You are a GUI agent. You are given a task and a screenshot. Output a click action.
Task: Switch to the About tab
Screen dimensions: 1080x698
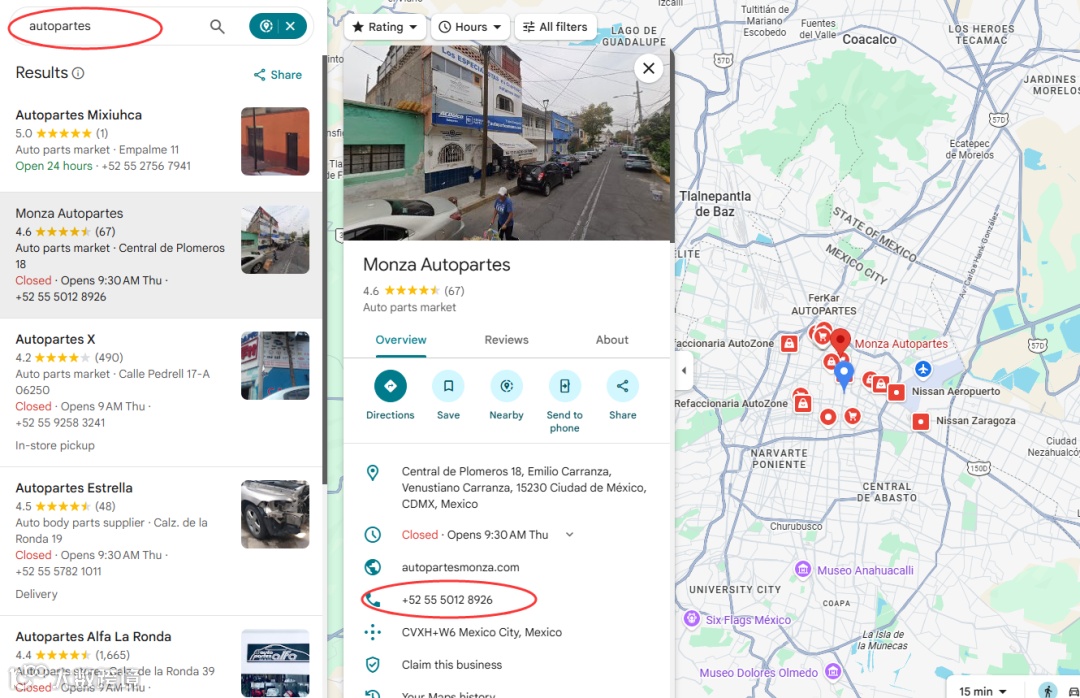(x=612, y=340)
